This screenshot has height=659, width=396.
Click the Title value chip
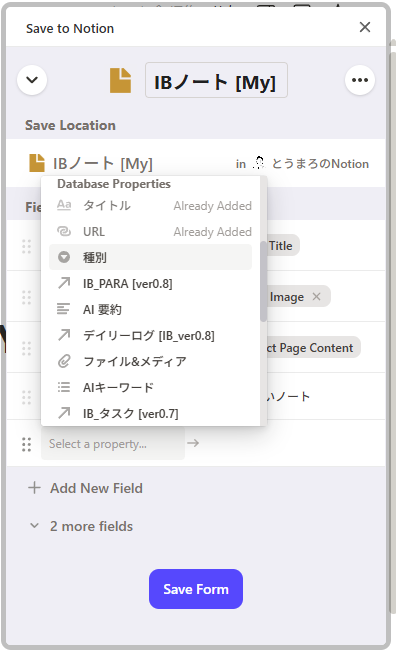(x=283, y=245)
